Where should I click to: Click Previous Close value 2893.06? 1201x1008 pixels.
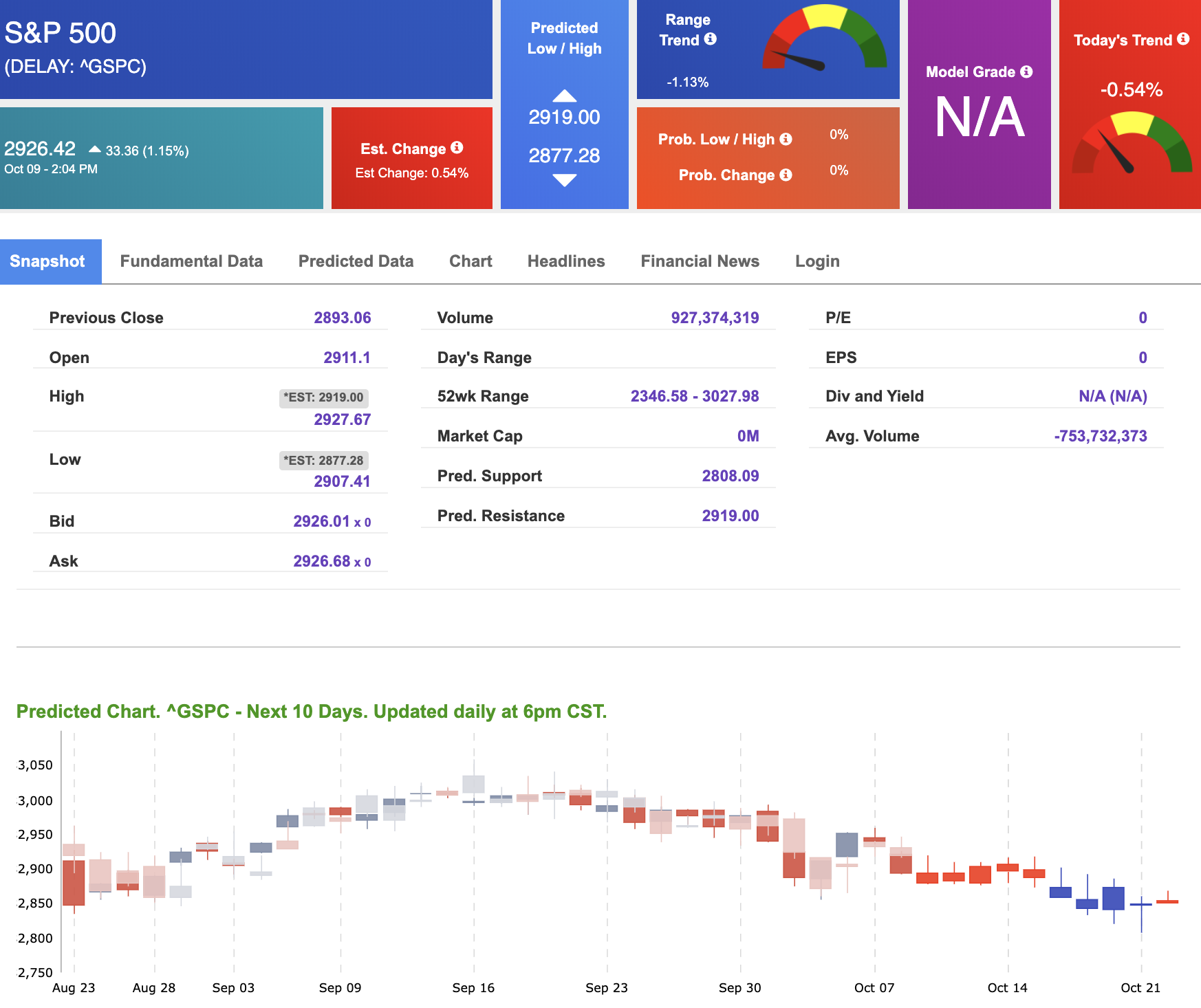(x=343, y=318)
